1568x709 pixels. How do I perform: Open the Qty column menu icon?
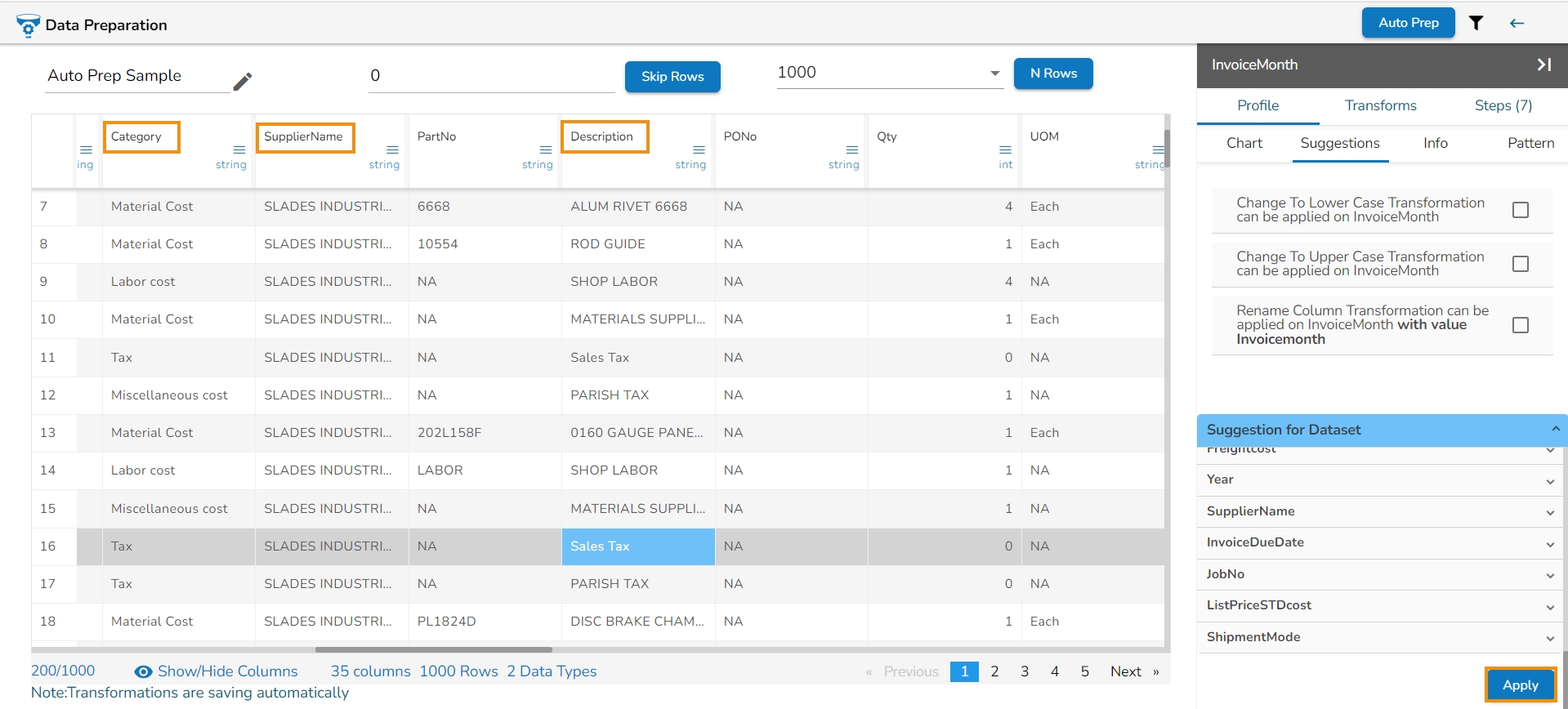click(1005, 149)
